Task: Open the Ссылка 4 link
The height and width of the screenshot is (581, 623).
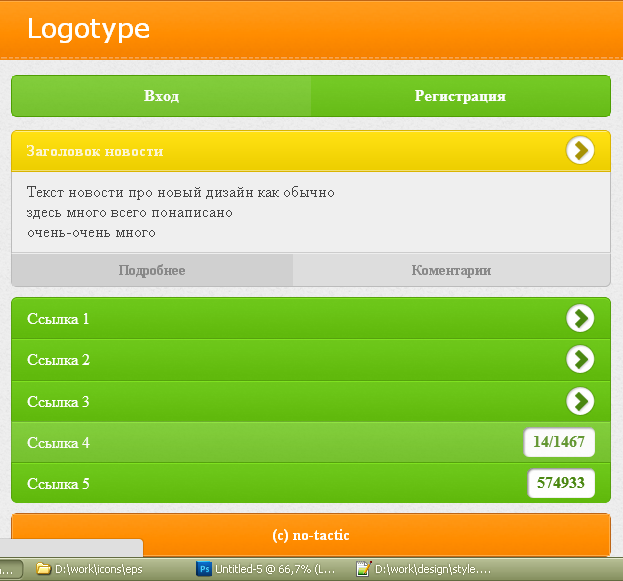Action: pyautogui.click(x=311, y=442)
